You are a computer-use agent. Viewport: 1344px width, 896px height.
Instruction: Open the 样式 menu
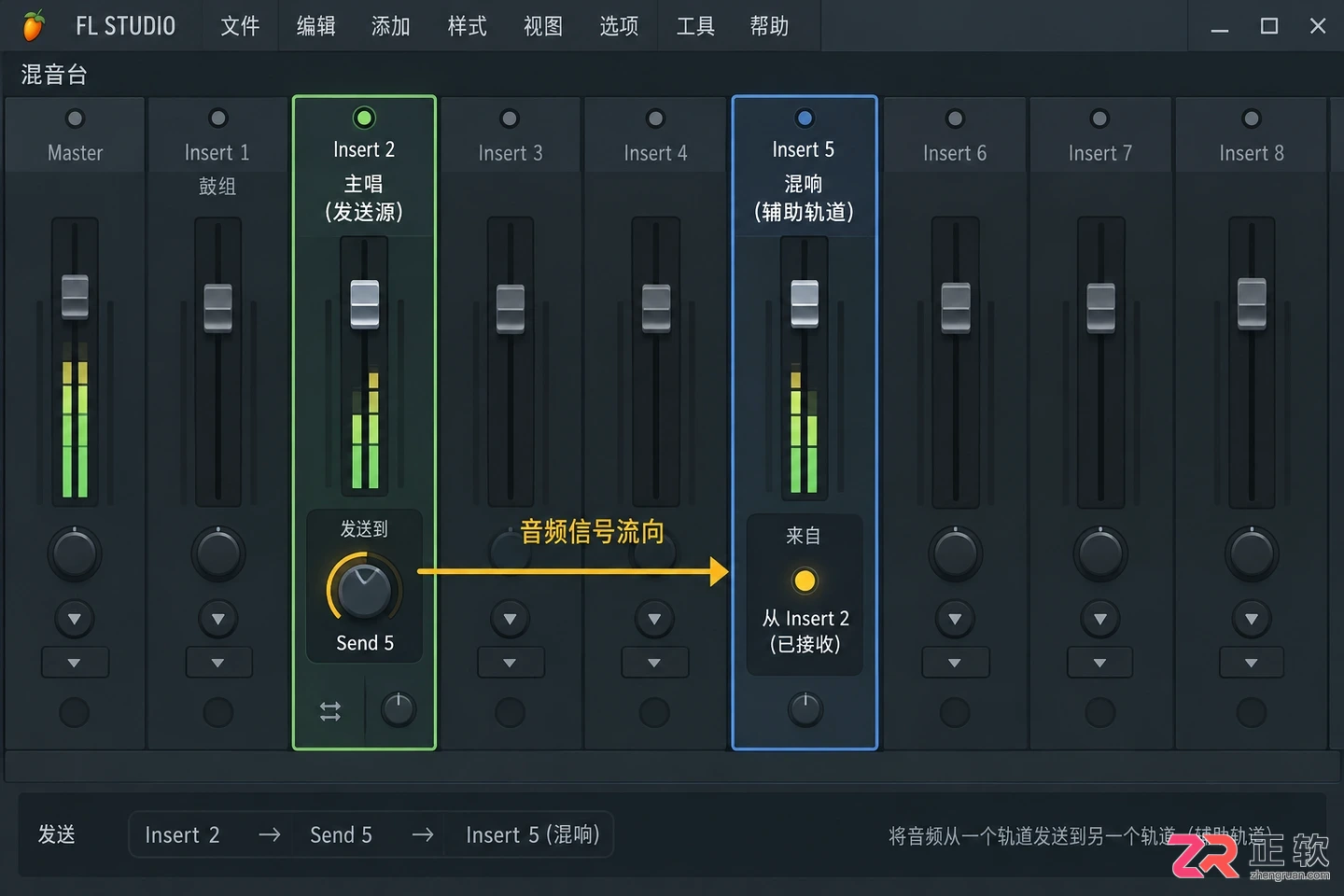coord(467,26)
